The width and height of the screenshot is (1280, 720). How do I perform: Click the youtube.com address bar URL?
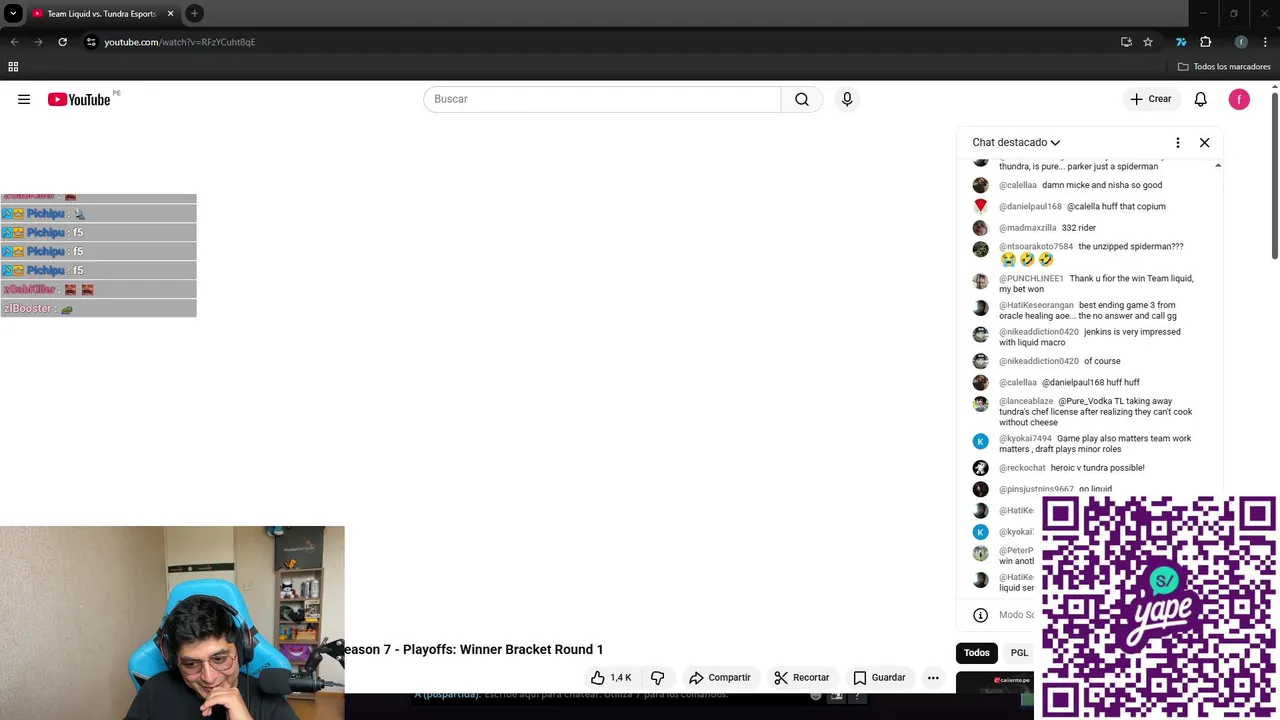point(180,42)
